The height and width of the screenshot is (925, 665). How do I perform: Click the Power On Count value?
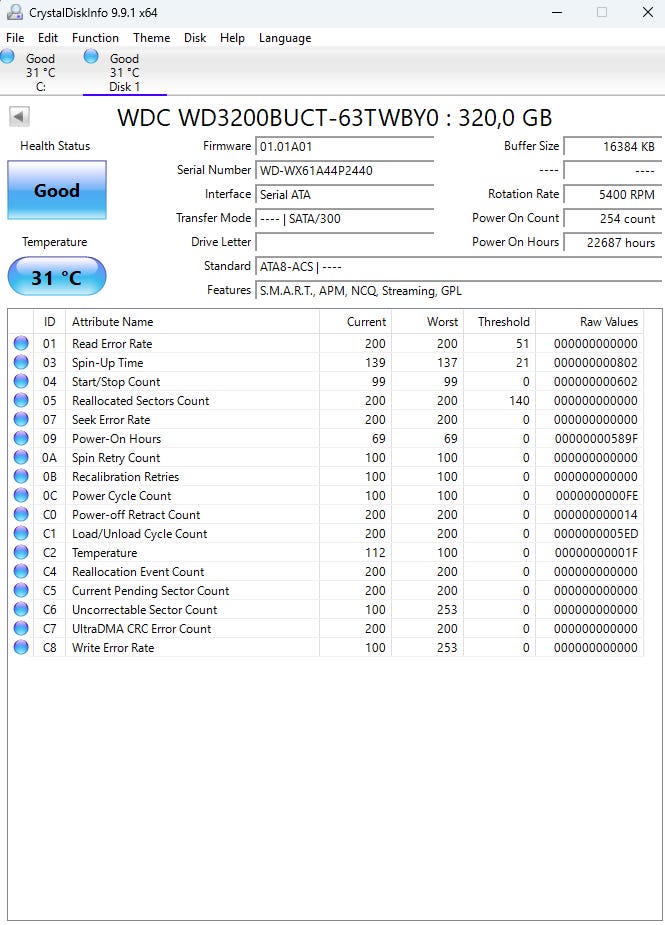tap(612, 218)
